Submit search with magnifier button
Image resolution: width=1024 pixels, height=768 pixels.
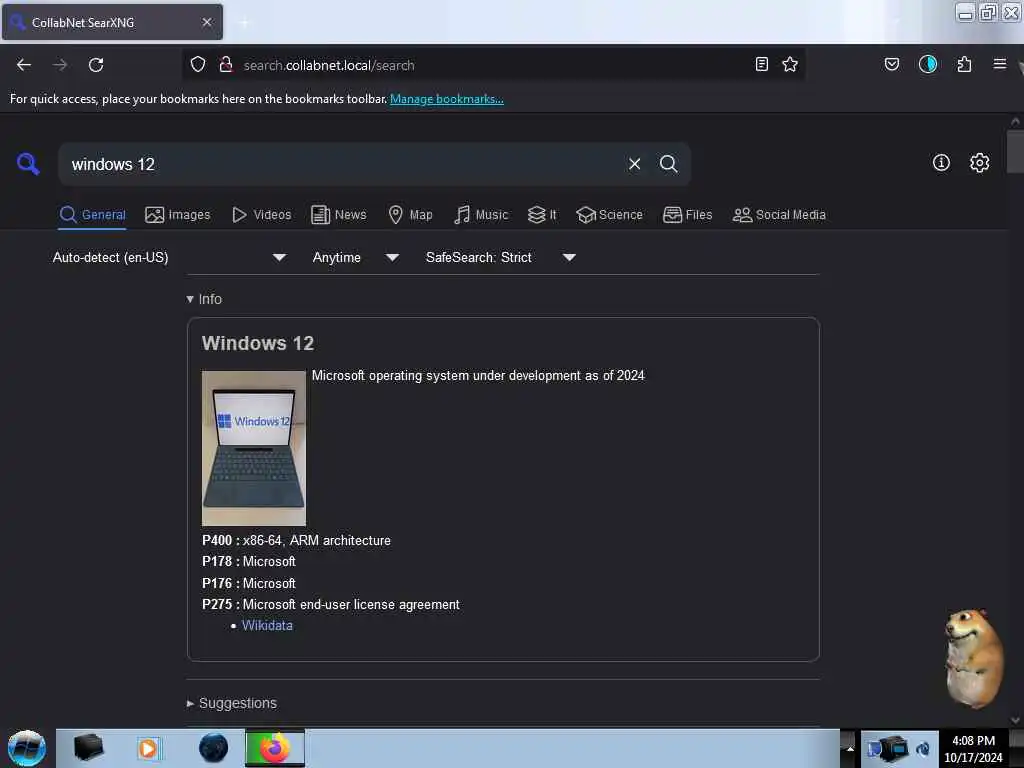click(x=668, y=164)
